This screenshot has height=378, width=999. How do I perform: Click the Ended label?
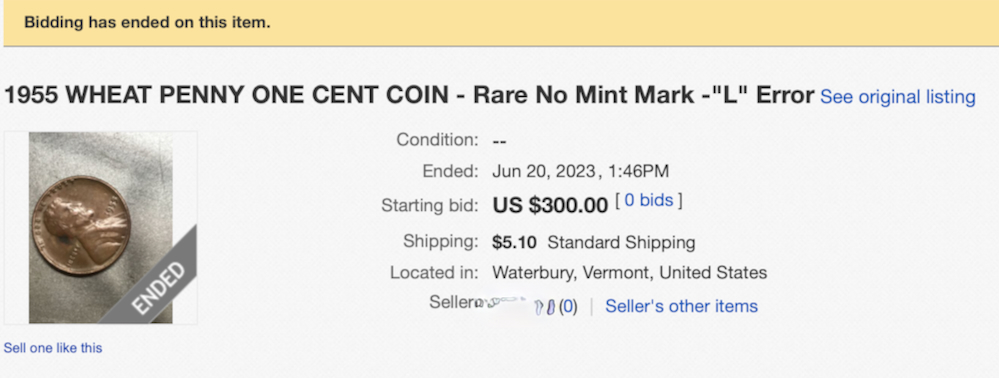click(450, 171)
